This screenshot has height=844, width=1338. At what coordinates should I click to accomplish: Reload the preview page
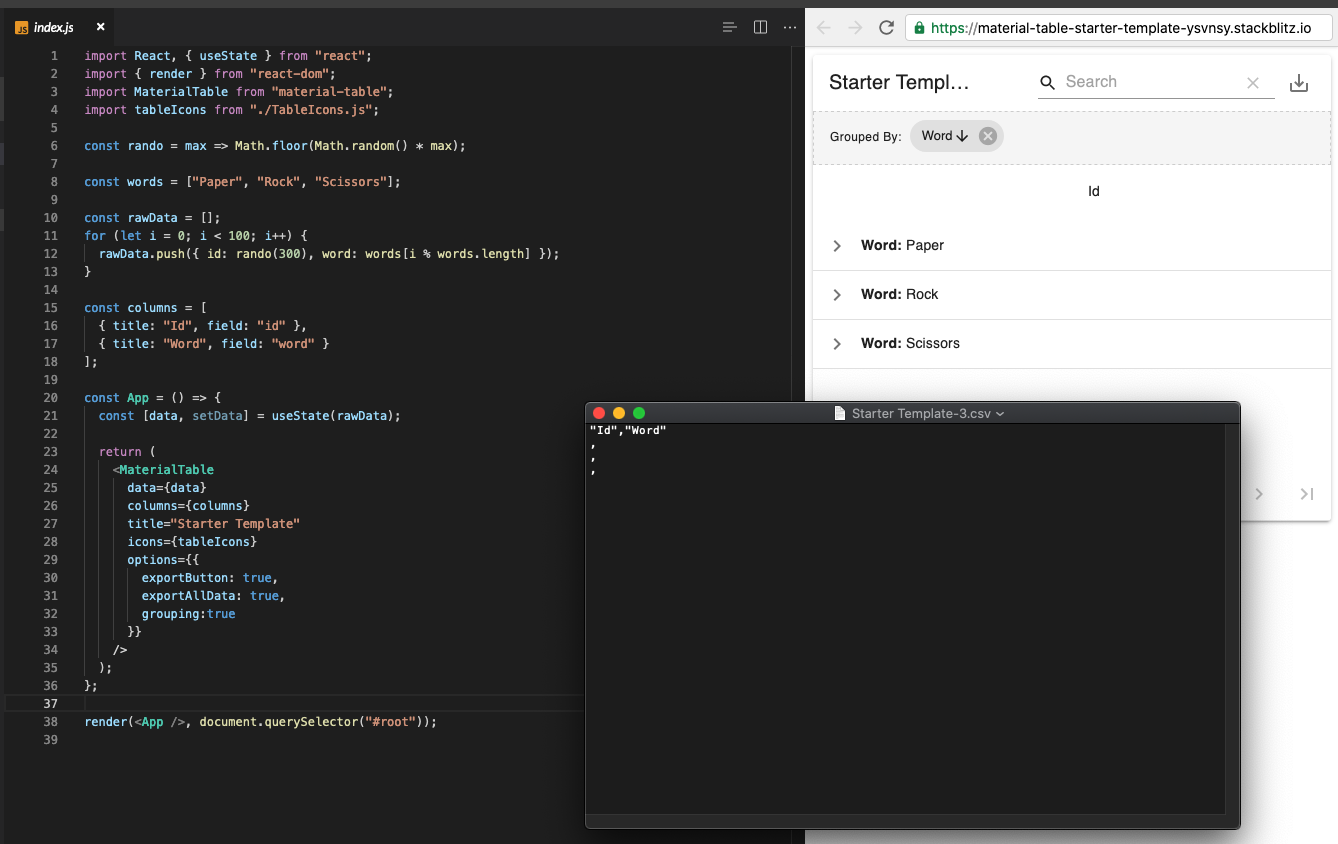point(887,27)
